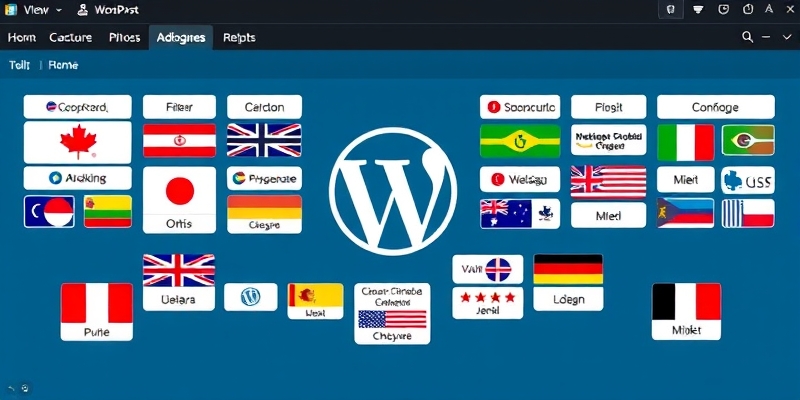800x400 pixels.
Task: Select the Union Jack with red stripes flag
Action: point(608,182)
